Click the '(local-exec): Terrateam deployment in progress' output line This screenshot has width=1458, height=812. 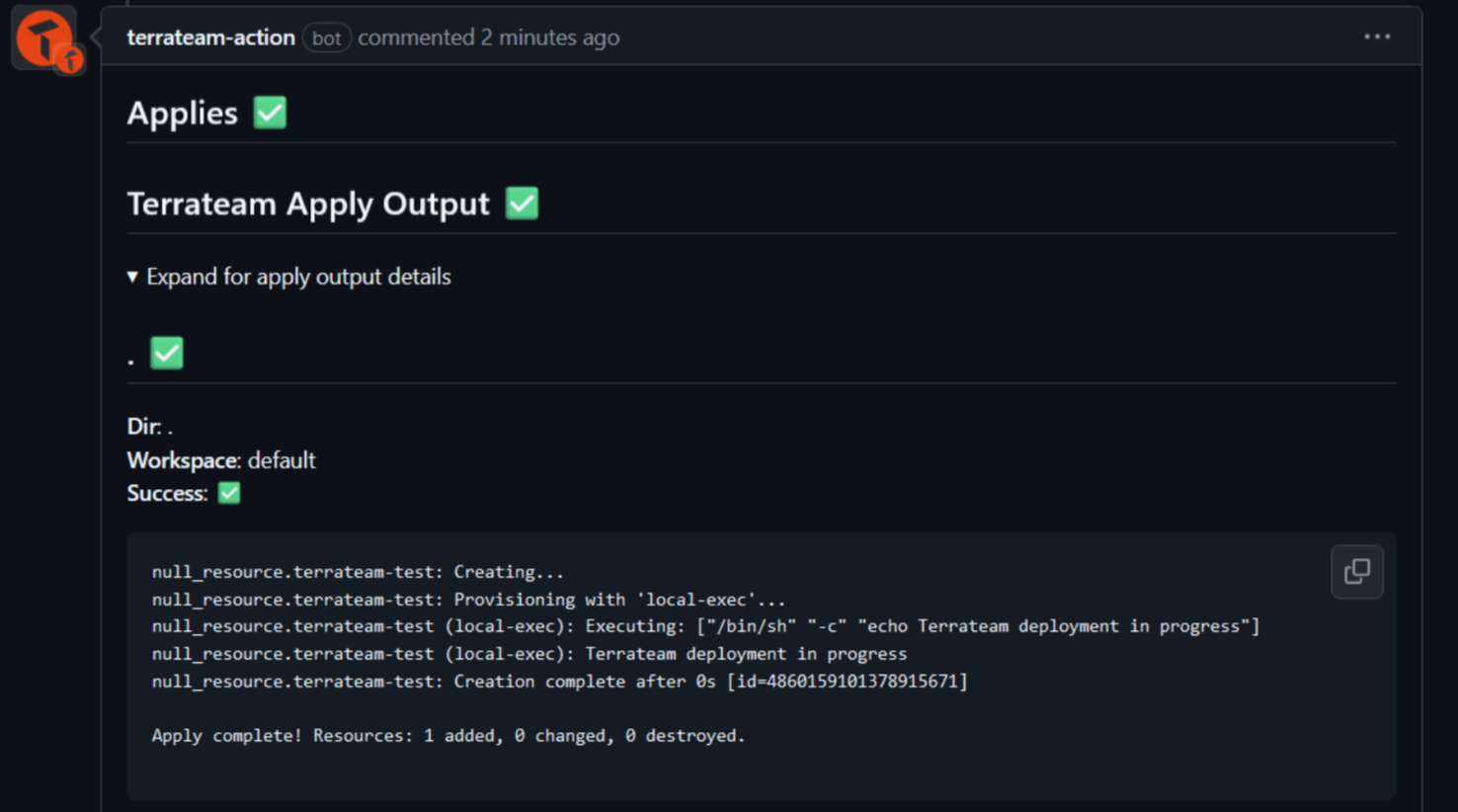point(528,654)
